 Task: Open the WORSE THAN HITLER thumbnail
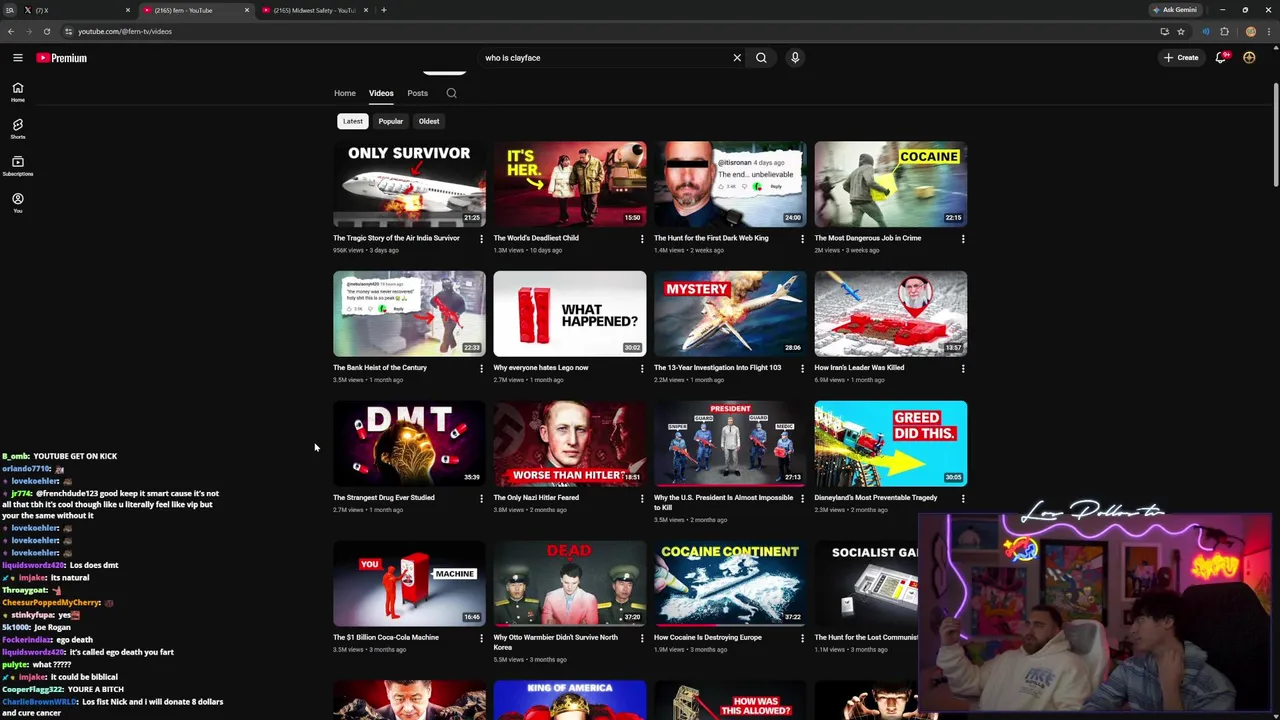pyautogui.click(x=570, y=443)
